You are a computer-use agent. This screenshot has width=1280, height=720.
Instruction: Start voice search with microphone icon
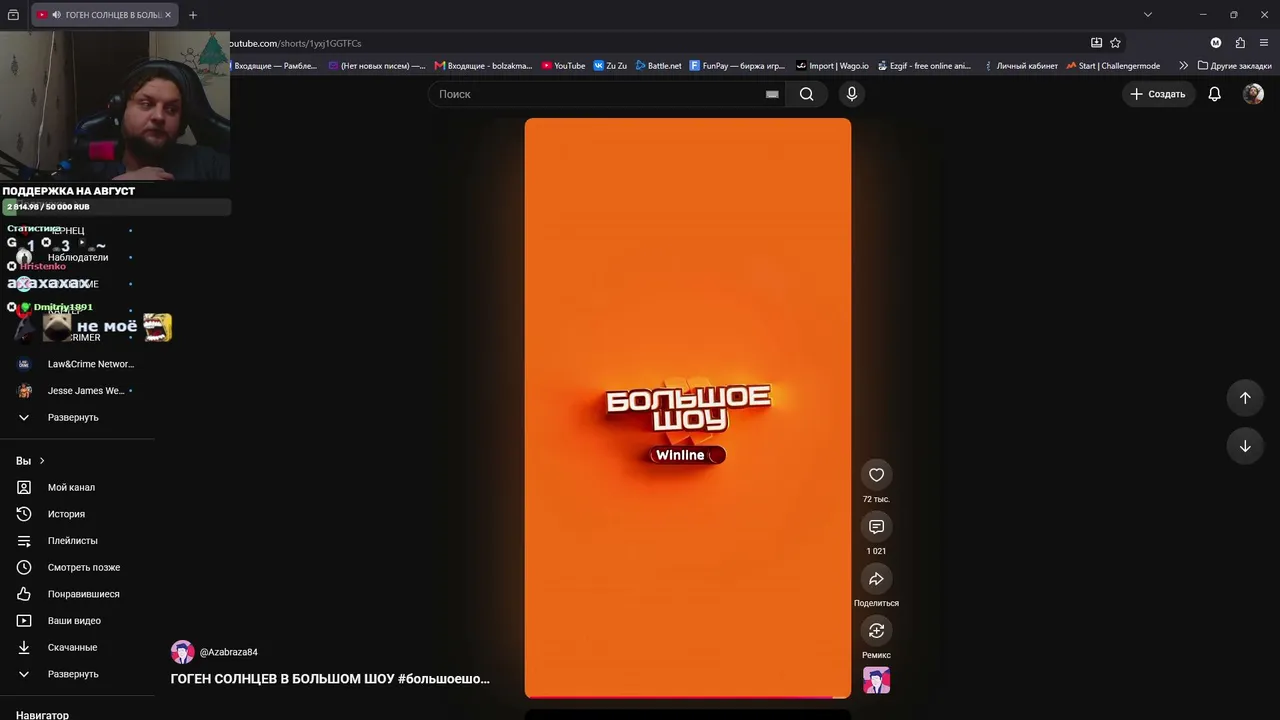[x=851, y=94]
